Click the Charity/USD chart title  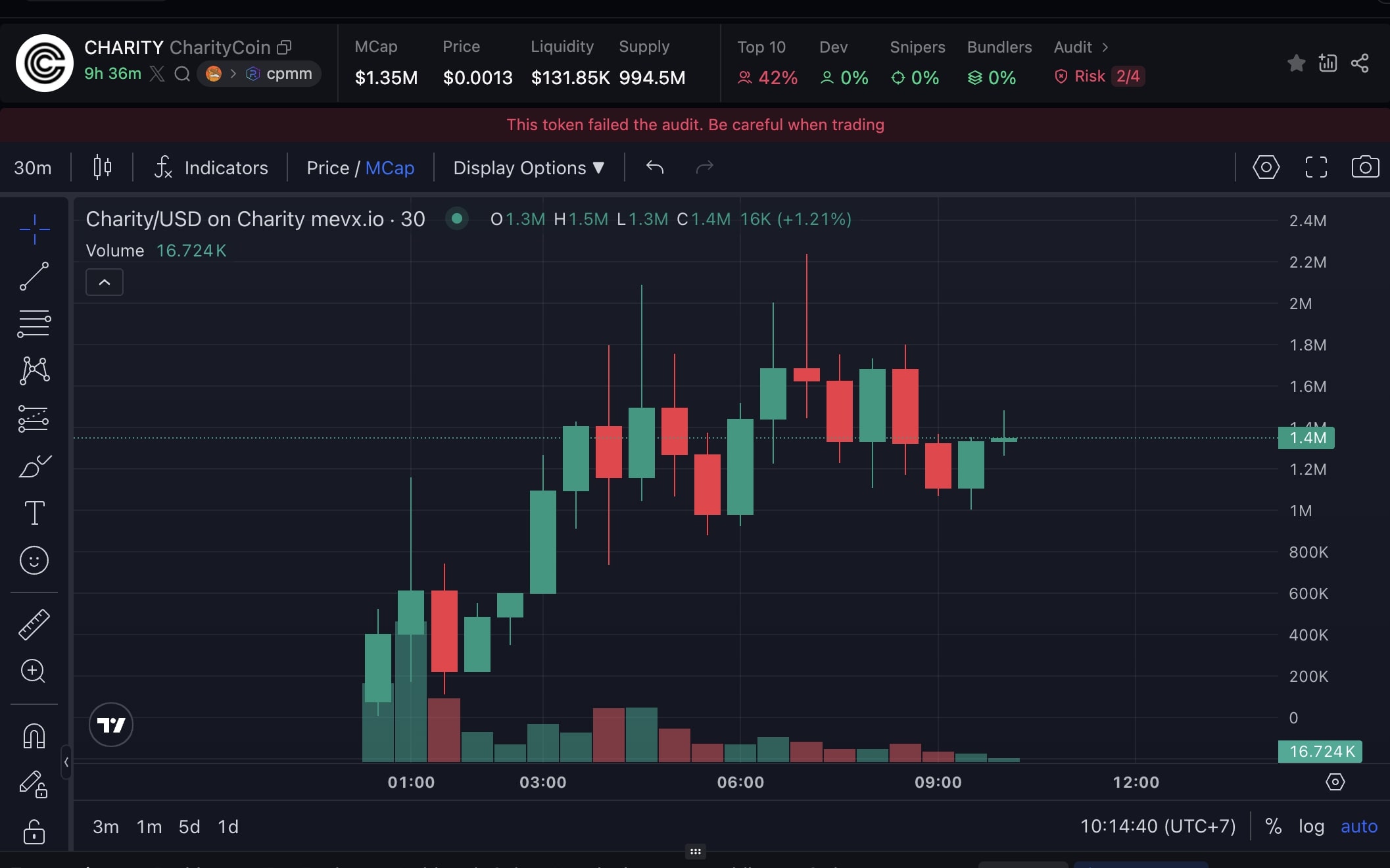coord(256,218)
